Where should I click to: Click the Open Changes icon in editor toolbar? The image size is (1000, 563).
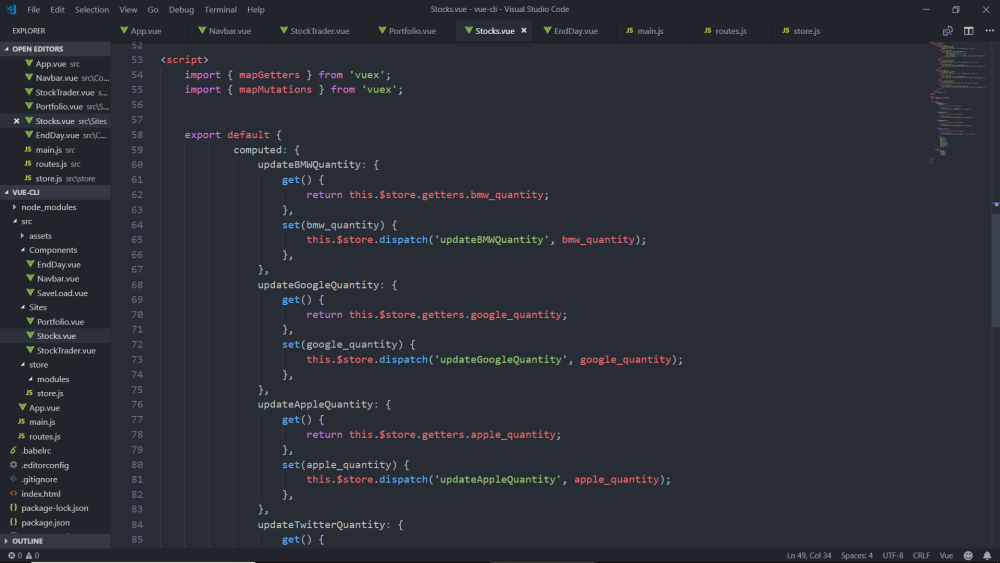[x=947, y=31]
